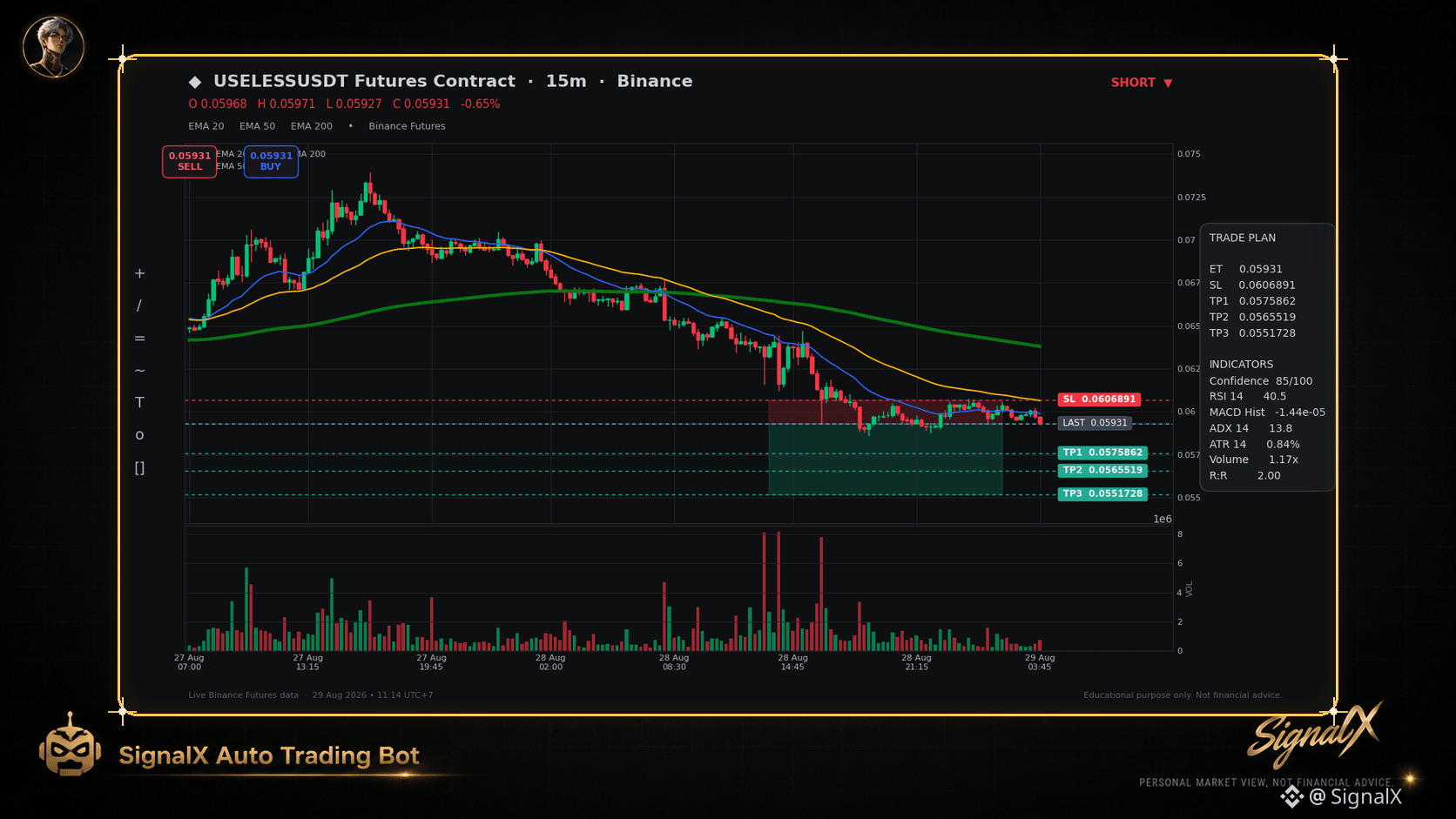
Task: Select EMA 200 in the legend under OHLC
Action: (x=311, y=126)
